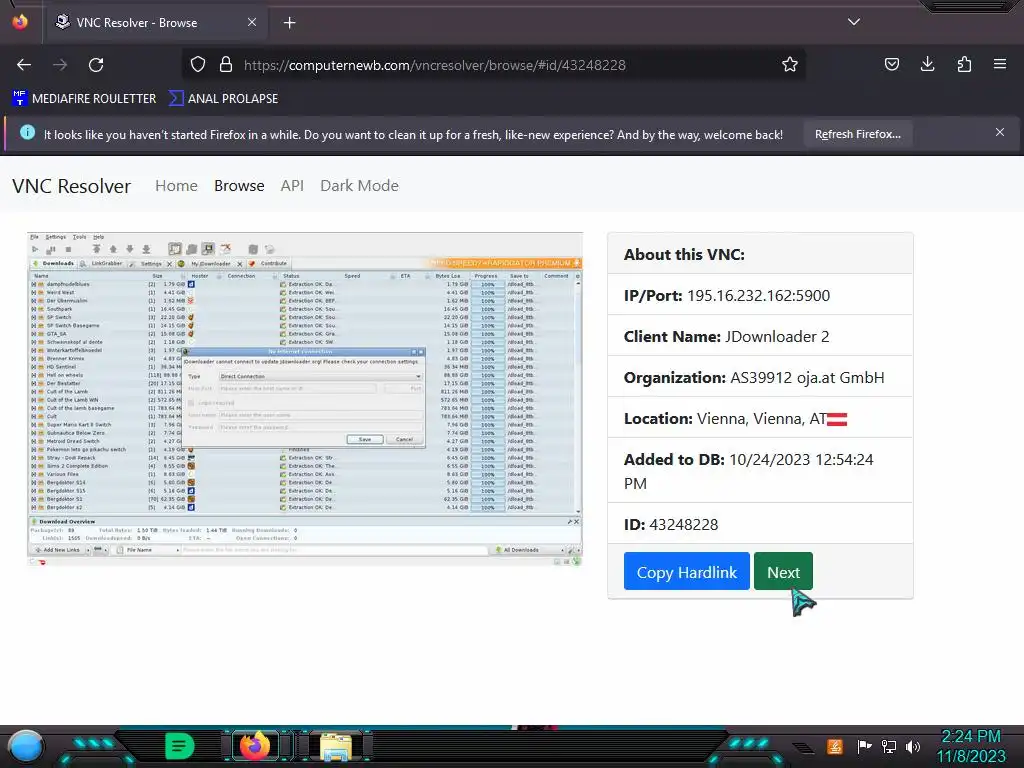Viewport: 1024px width, 768px height.
Task: Click the Copy Hardlink button
Action: (686, 571)
